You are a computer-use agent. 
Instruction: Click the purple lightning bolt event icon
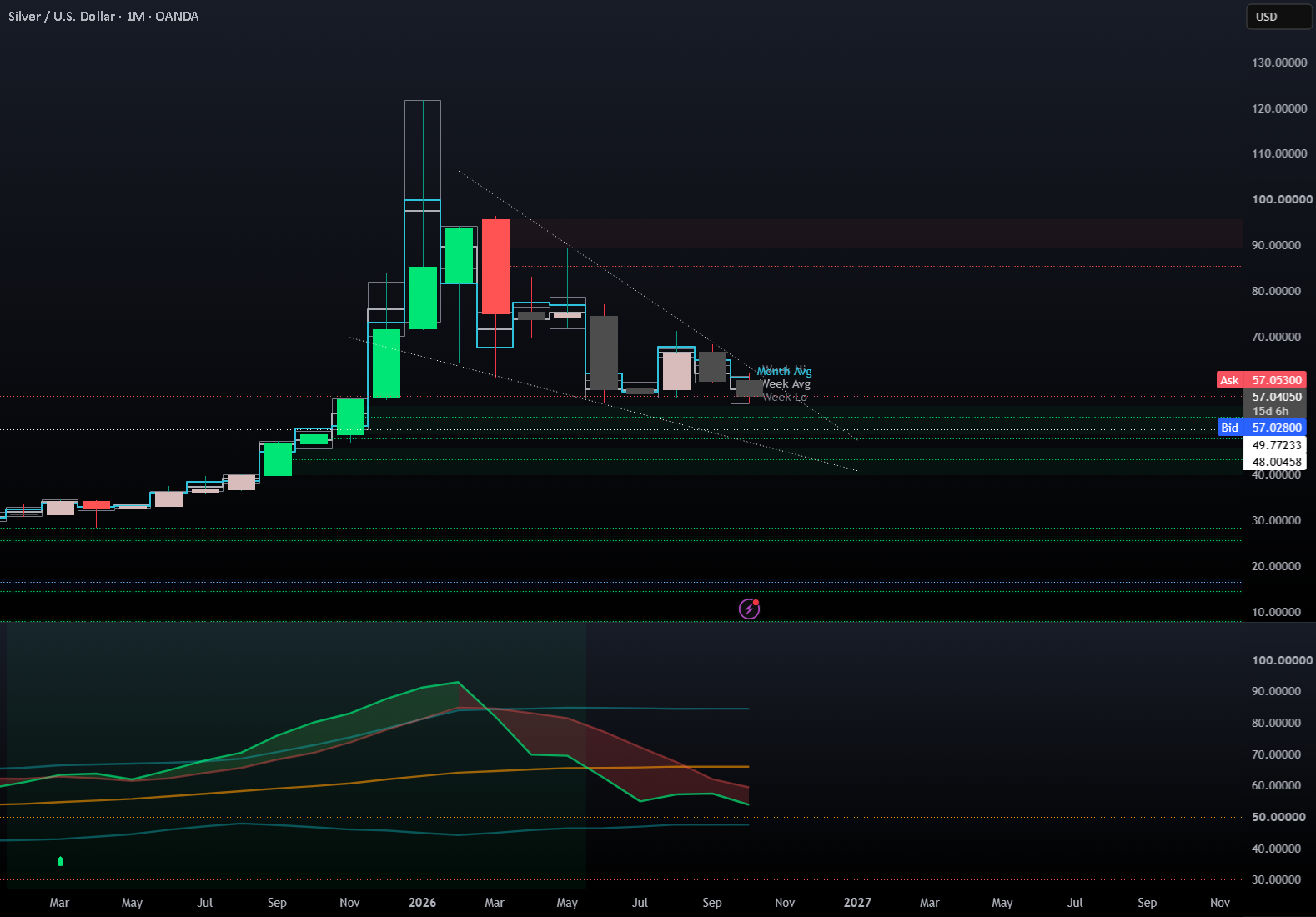[x=749, y=609]
